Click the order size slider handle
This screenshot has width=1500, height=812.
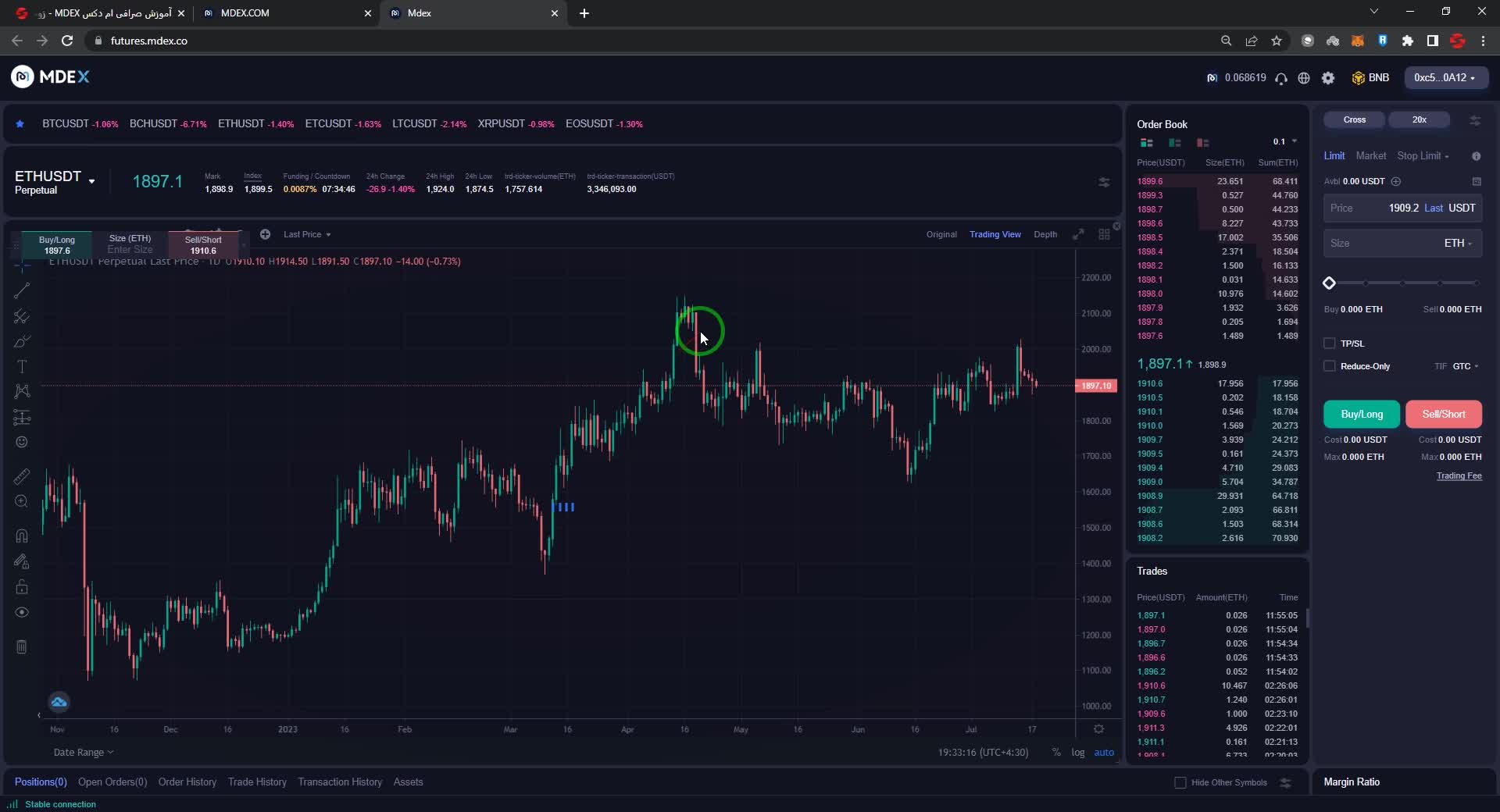[x=1329, y=283]
